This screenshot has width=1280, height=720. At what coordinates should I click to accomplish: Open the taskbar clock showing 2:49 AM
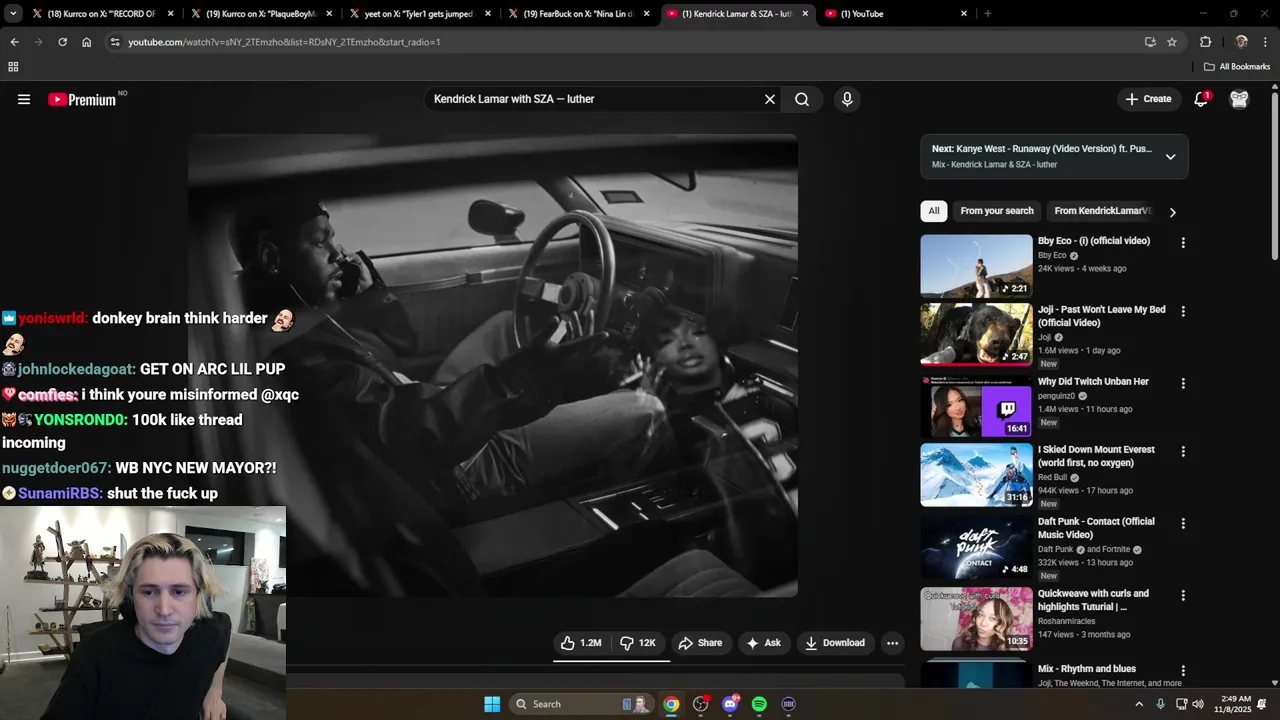tap(1232, 704)
